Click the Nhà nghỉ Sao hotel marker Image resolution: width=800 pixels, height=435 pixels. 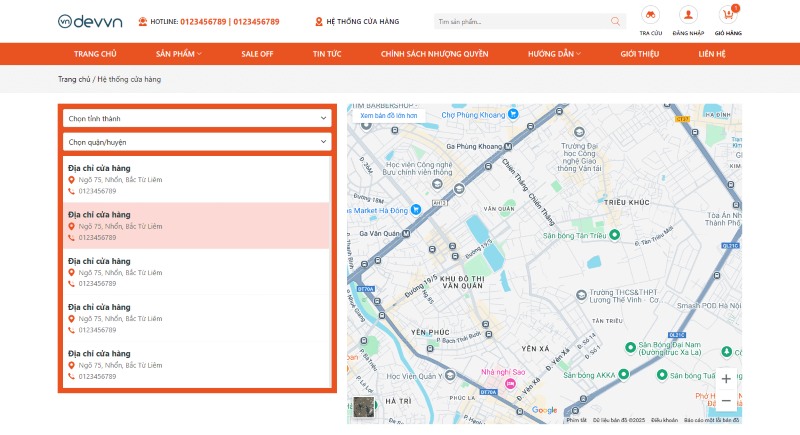[x=510, y=383]
